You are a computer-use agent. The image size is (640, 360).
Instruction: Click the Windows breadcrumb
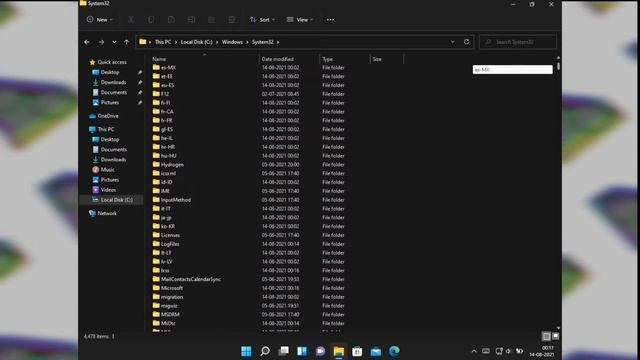point(232,42)
